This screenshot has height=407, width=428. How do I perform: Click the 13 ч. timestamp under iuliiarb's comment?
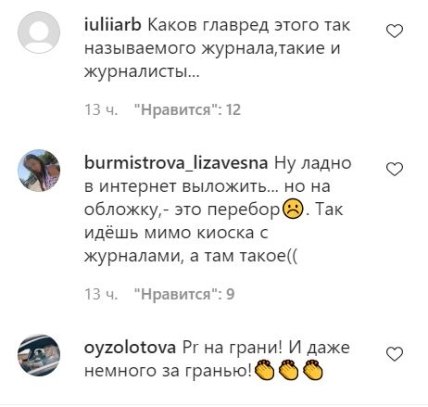[101, 110]
